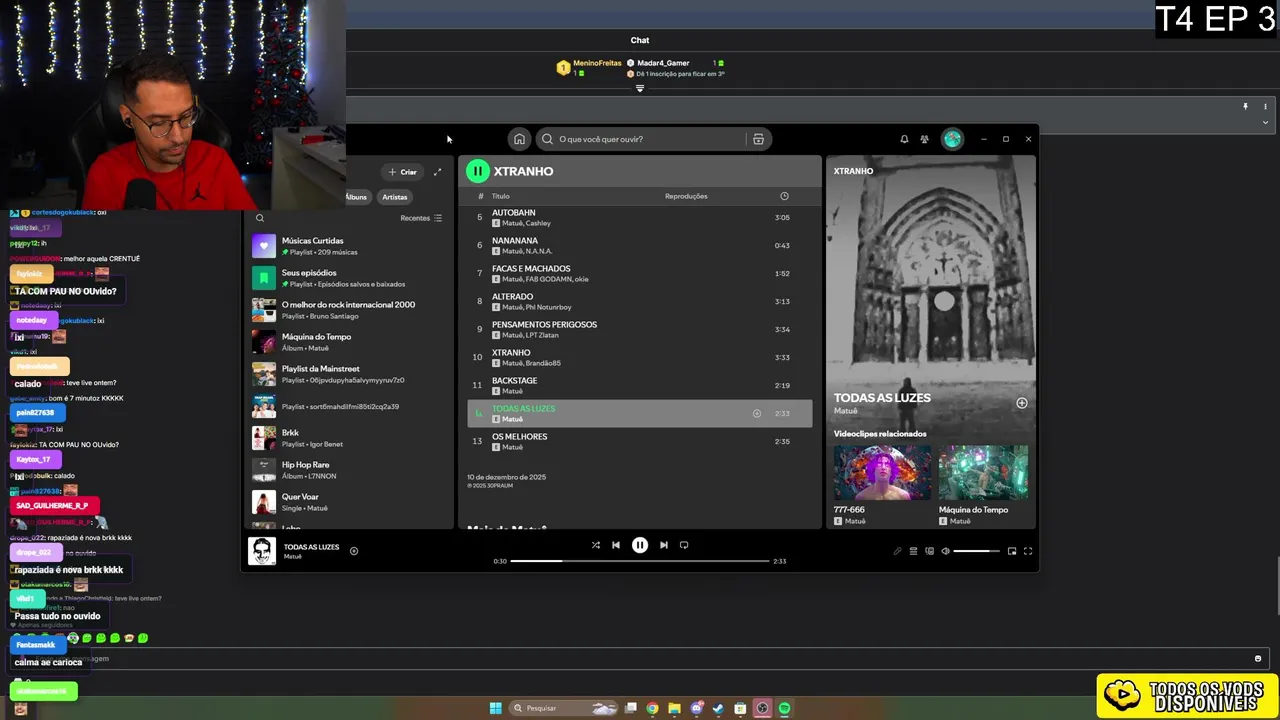Open OBS Studio from the taskbar

762,708
